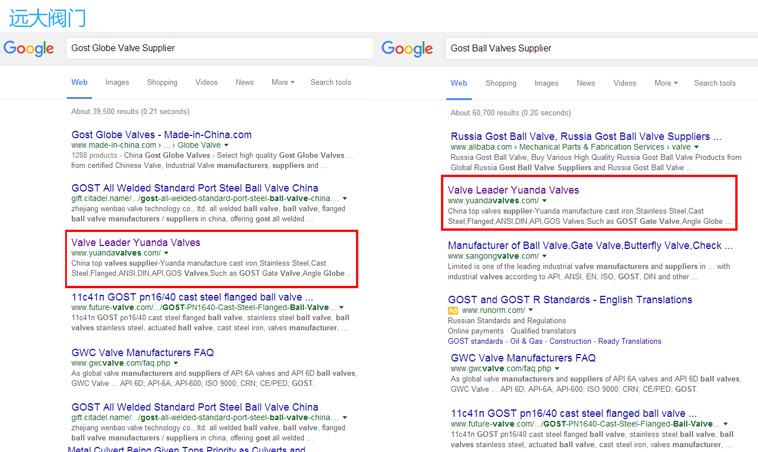Expand arrow after yuandavalves.com in Globe Valve results
Screen dimensions: 758x452
coord(166,253)
